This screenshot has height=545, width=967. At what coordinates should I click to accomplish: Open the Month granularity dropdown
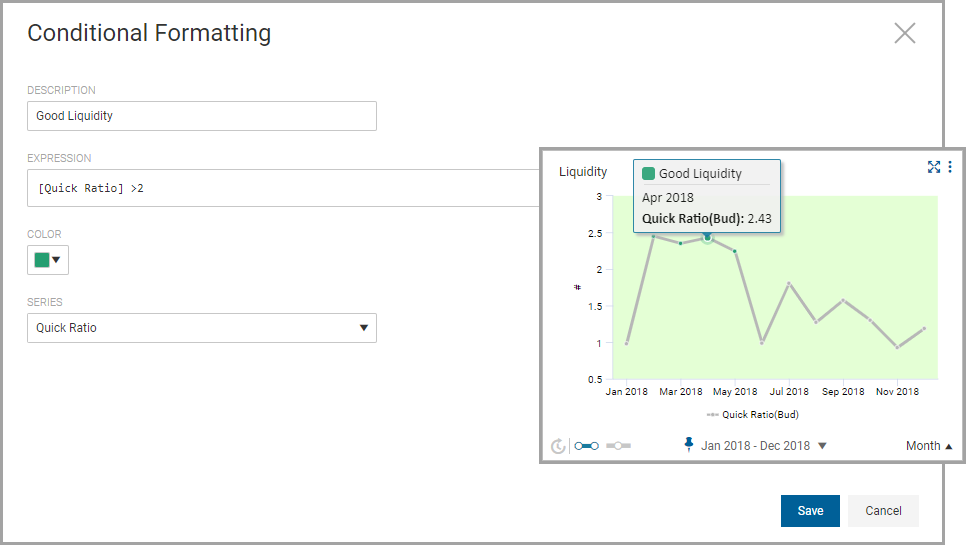(x=929, y=446)
